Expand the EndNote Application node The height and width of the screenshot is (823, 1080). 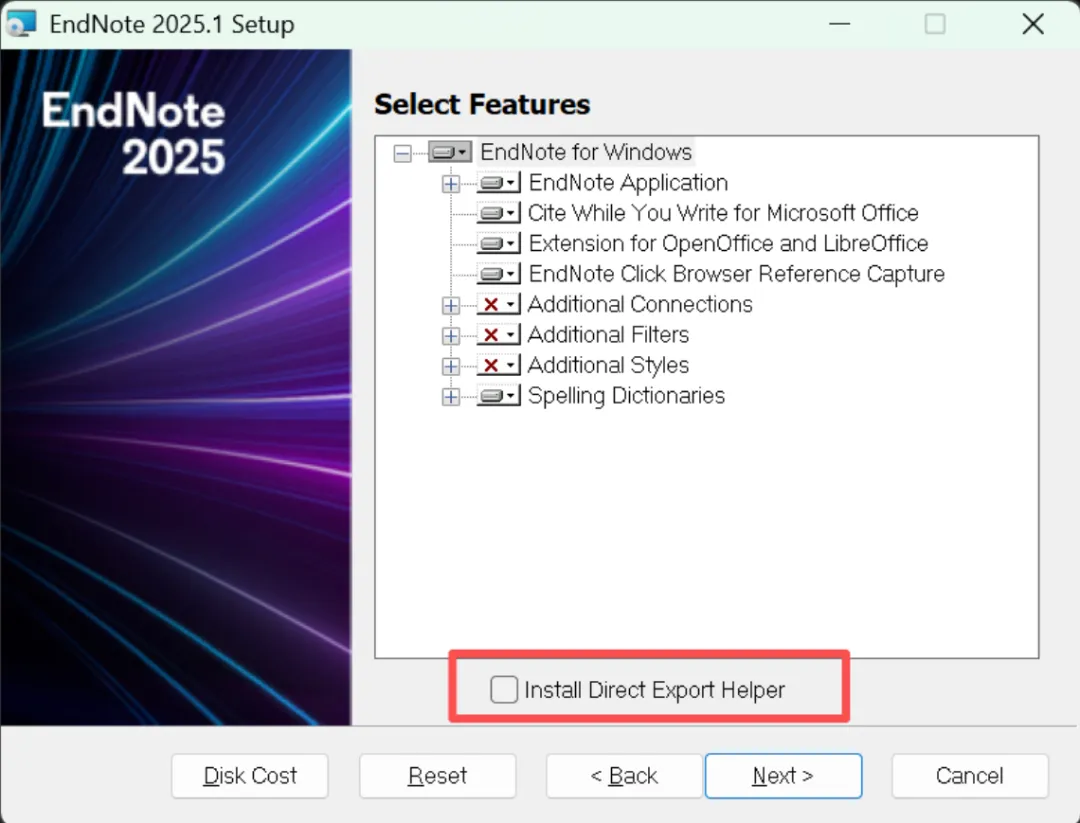pyautogui.click(x=451, y=184)
